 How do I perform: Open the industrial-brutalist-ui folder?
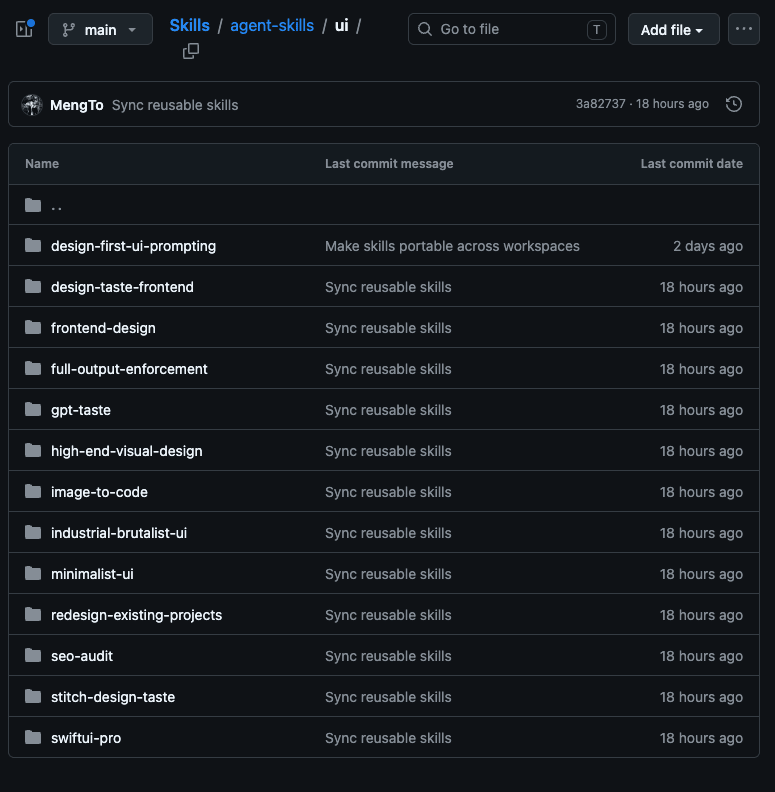click(119, 533)
